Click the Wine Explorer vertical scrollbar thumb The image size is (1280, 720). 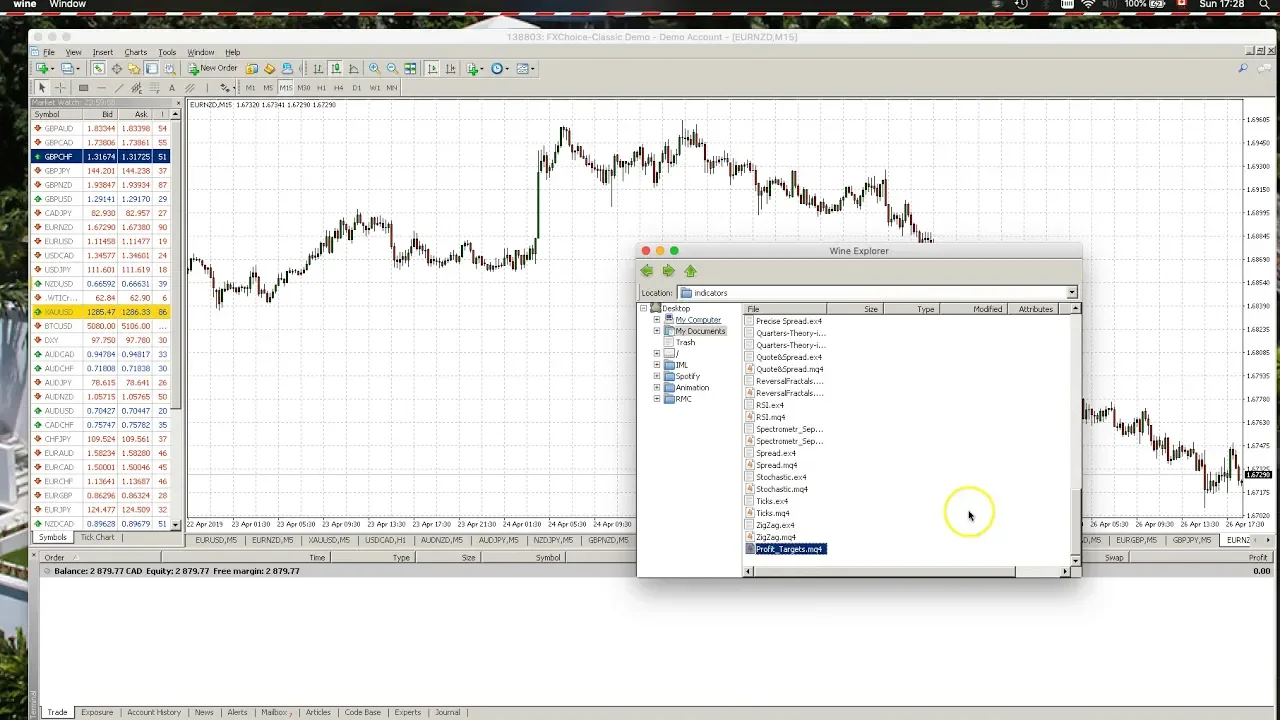1075,520
